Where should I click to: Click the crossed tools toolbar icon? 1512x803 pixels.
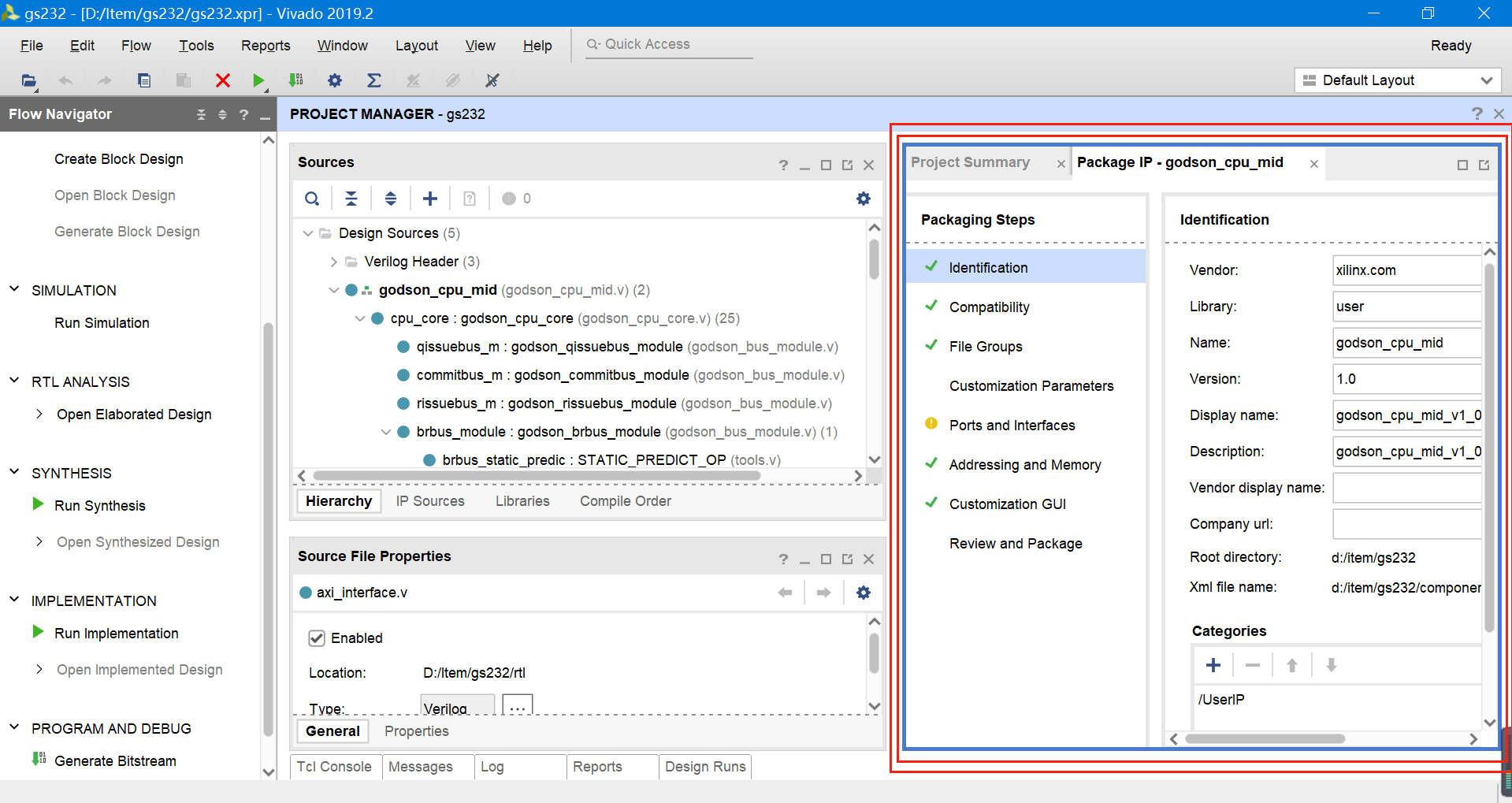492,80
